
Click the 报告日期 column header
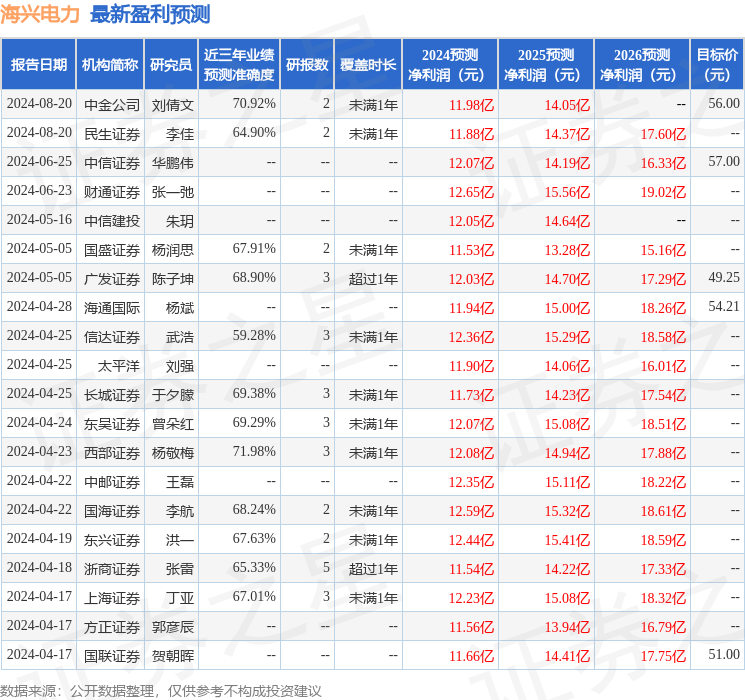38,65
